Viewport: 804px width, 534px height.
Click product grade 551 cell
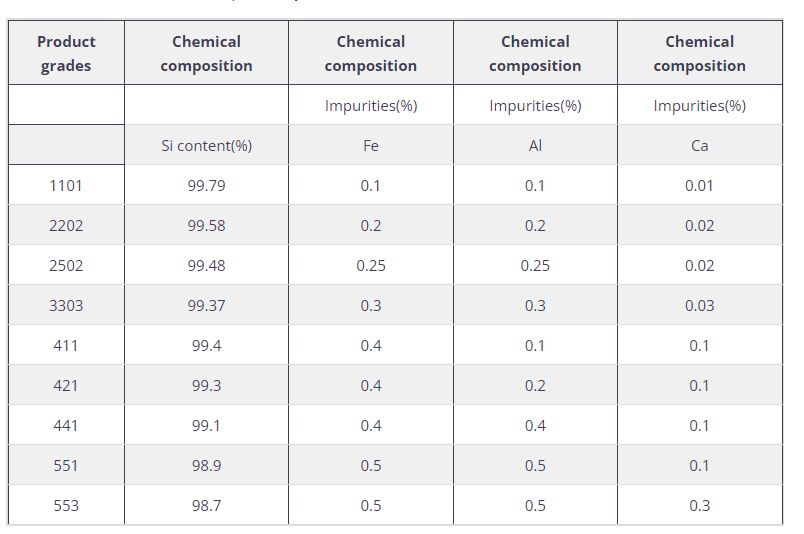[66, 465]
